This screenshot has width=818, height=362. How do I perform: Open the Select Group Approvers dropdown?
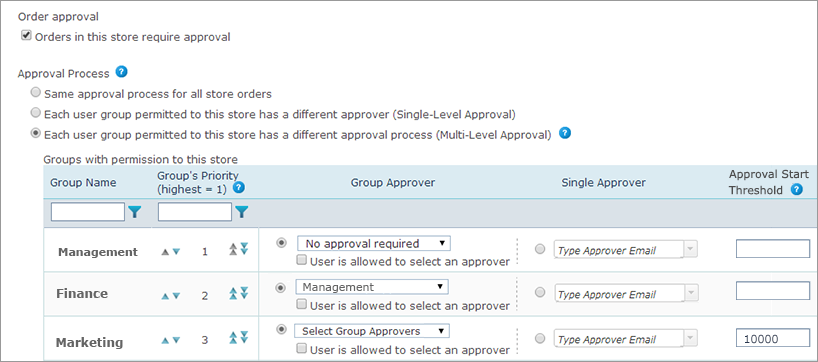(x=372, y=331)
